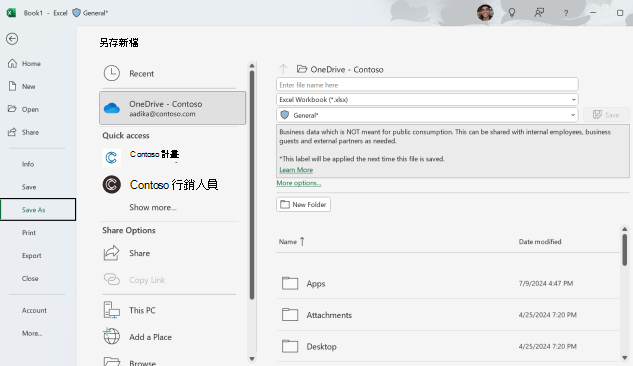Screen dimensions: 633x366
Task: Go up one folder level arrow
Action: pyautogui.click(x=283, y=69)
